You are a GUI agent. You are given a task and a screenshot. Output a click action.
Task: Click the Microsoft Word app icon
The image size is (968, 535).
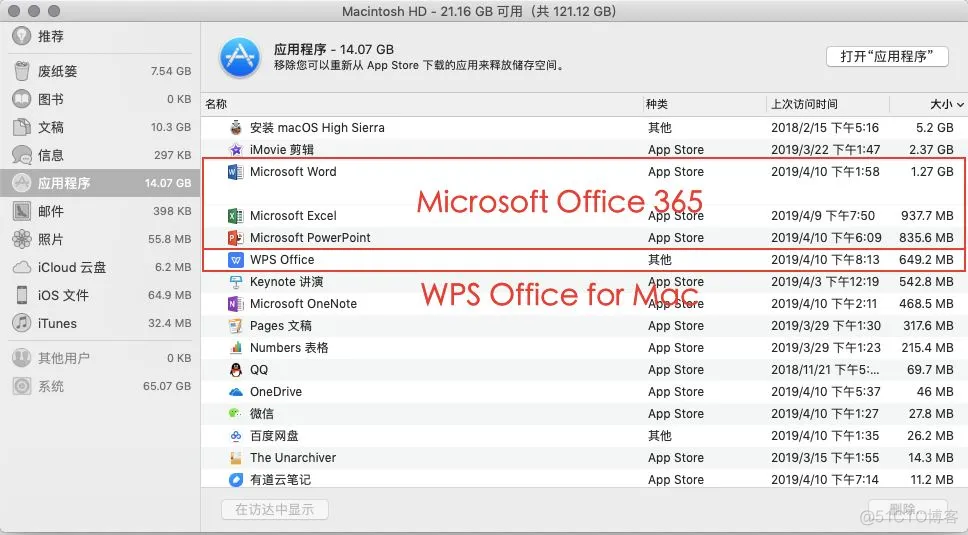tap(235, 172)
